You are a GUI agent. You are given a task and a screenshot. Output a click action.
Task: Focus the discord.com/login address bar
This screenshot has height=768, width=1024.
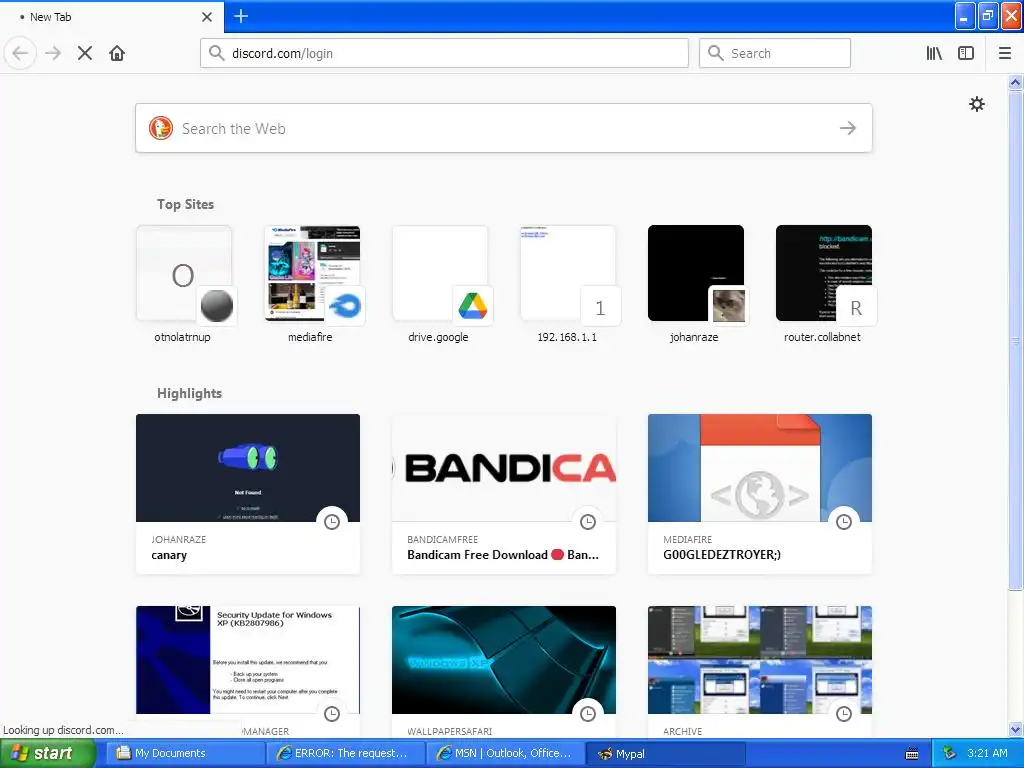pos(444,53)
